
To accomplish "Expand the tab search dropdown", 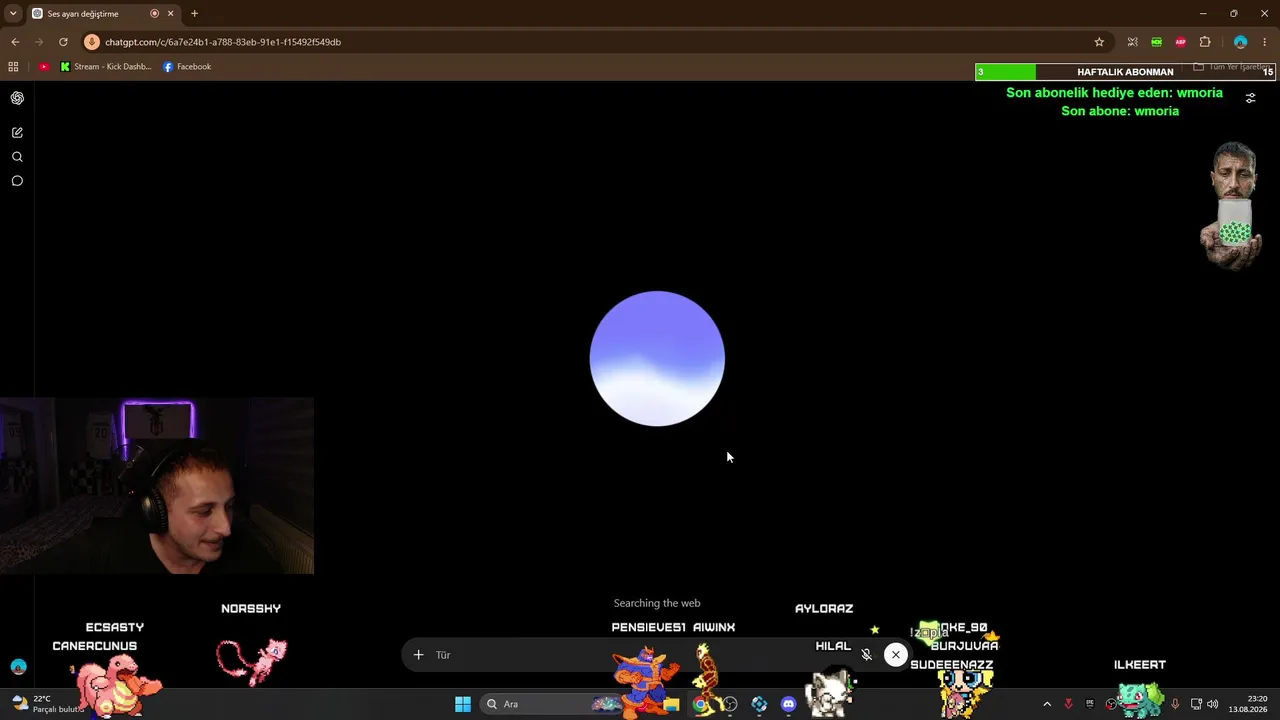I will 13,14.
